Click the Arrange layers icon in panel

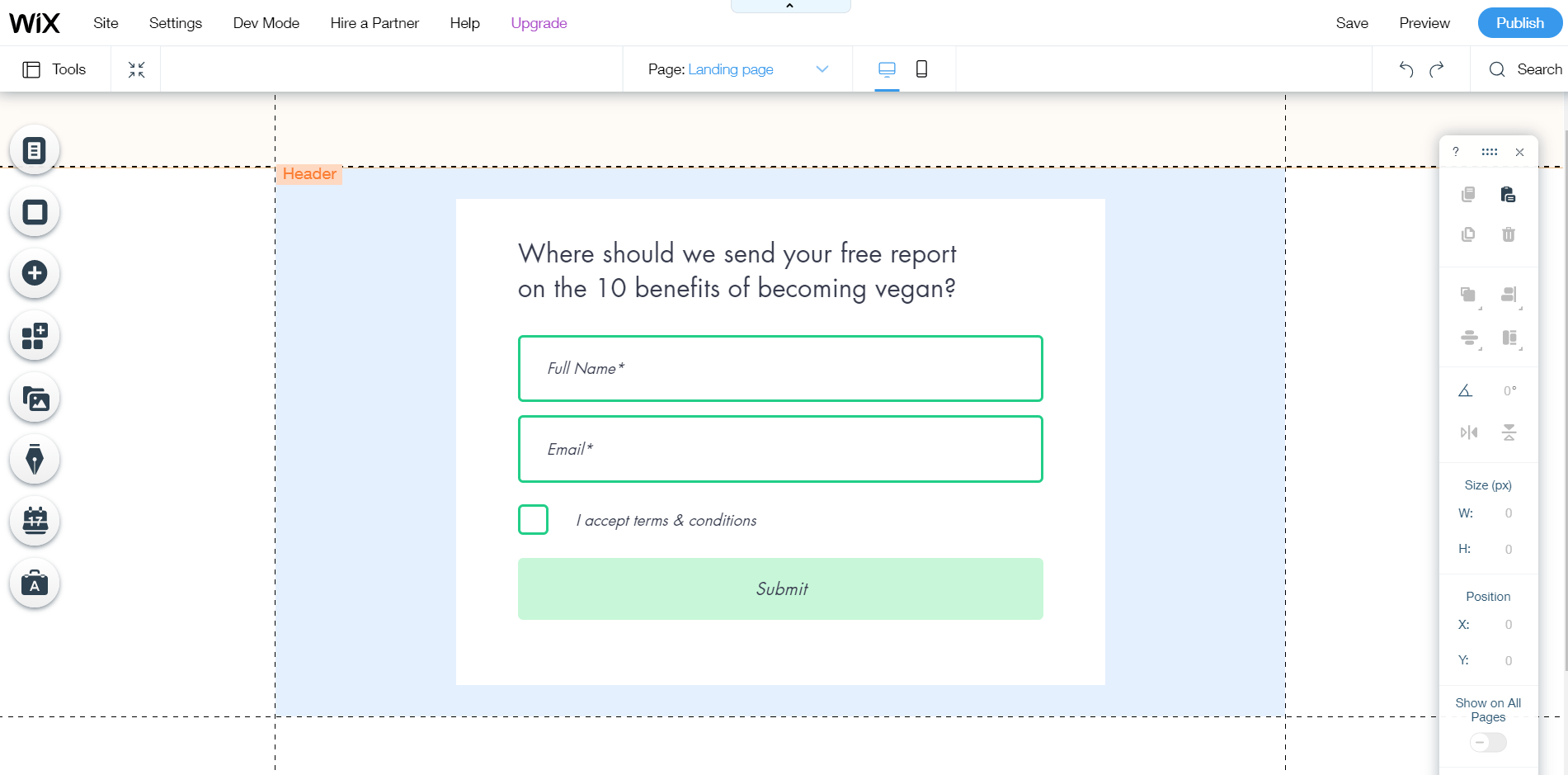point(1469,295)
